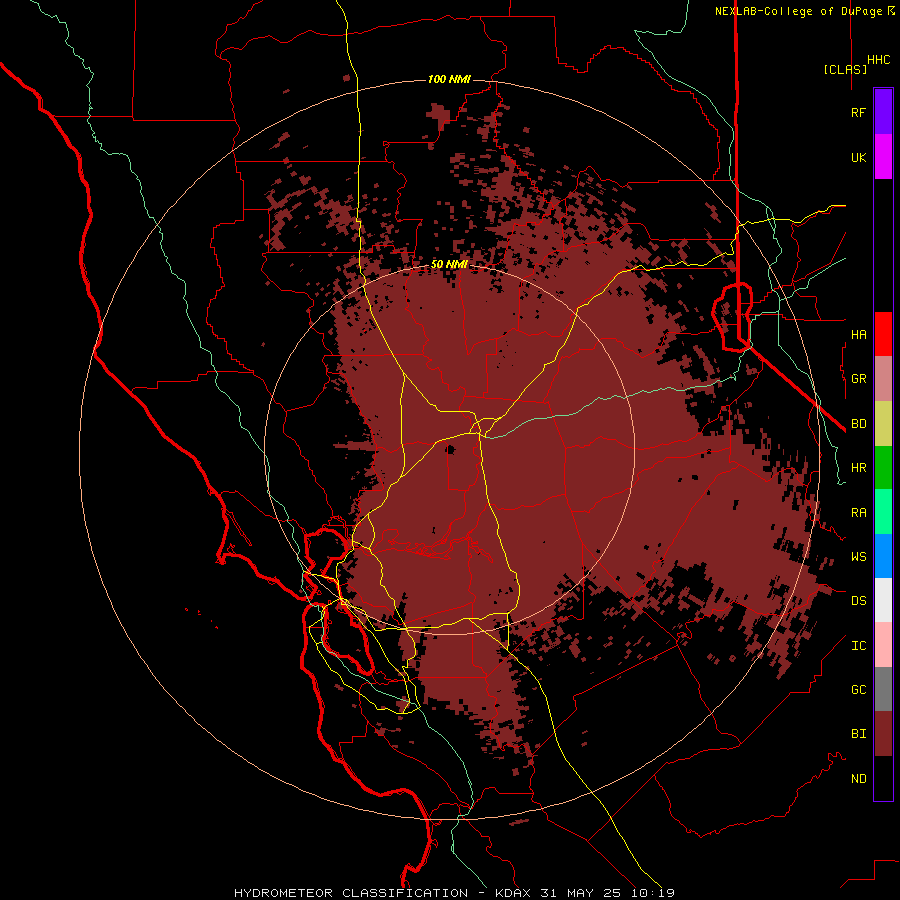Click the HA legend label

[x=858, y=334]
